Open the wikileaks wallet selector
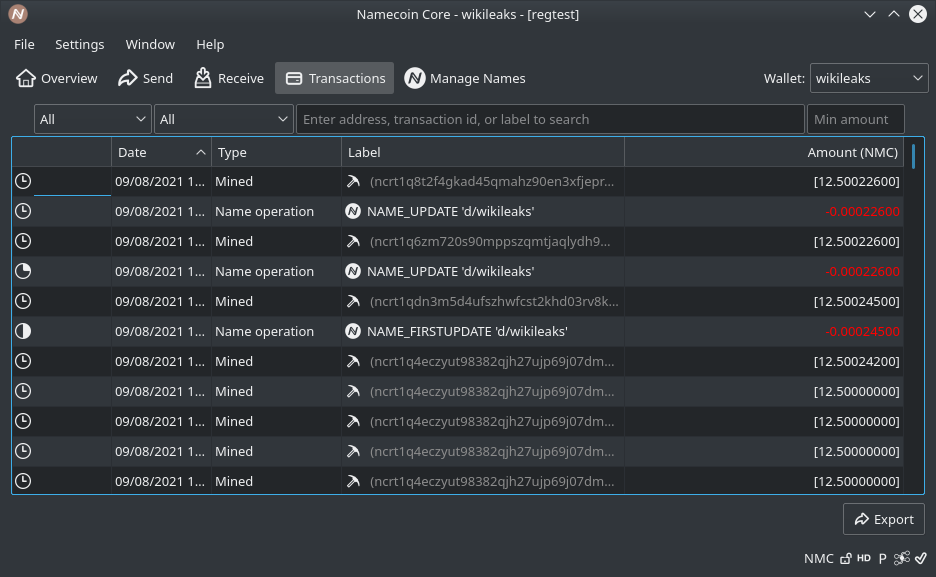This screenshot has height=577, width=936. point(868,78)
